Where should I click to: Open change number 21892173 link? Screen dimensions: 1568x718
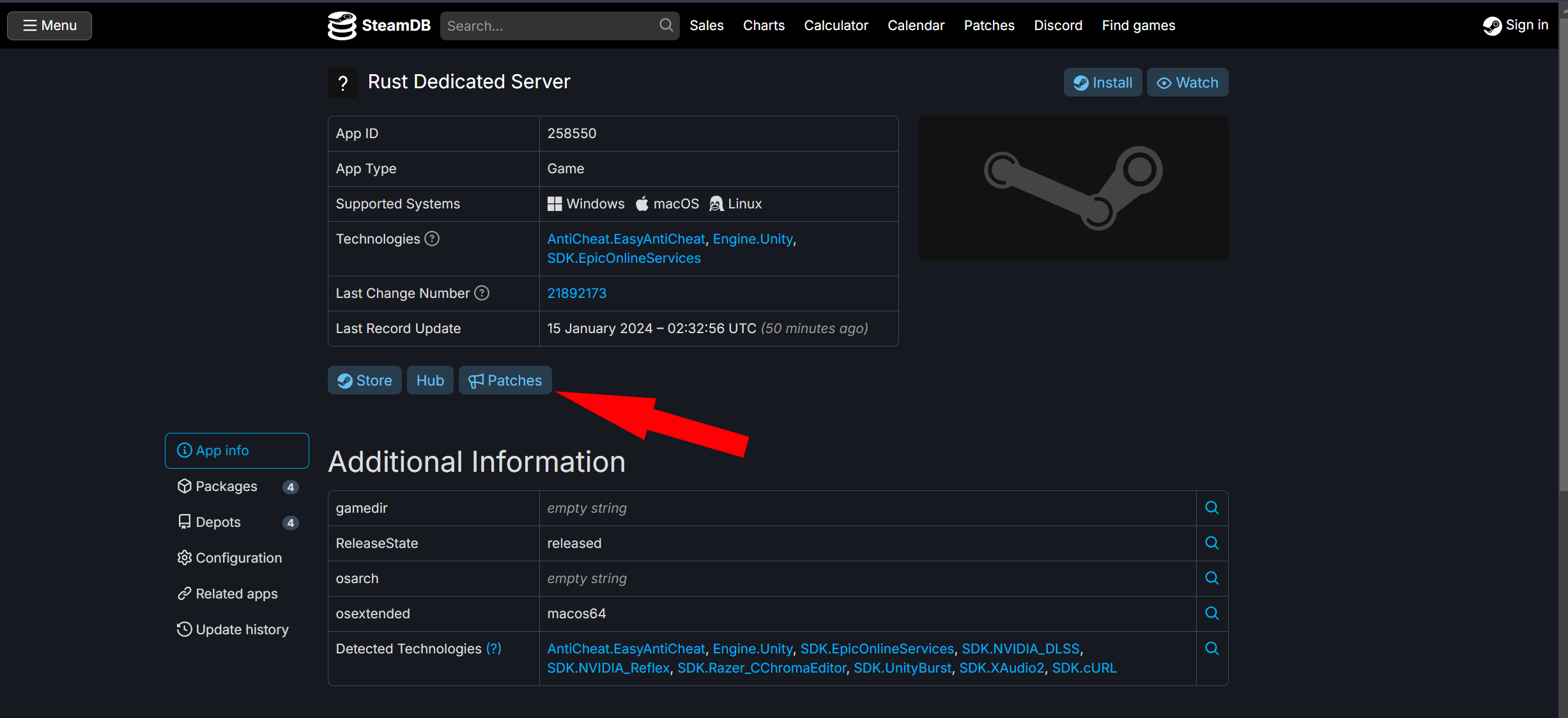tap(576, 293)
